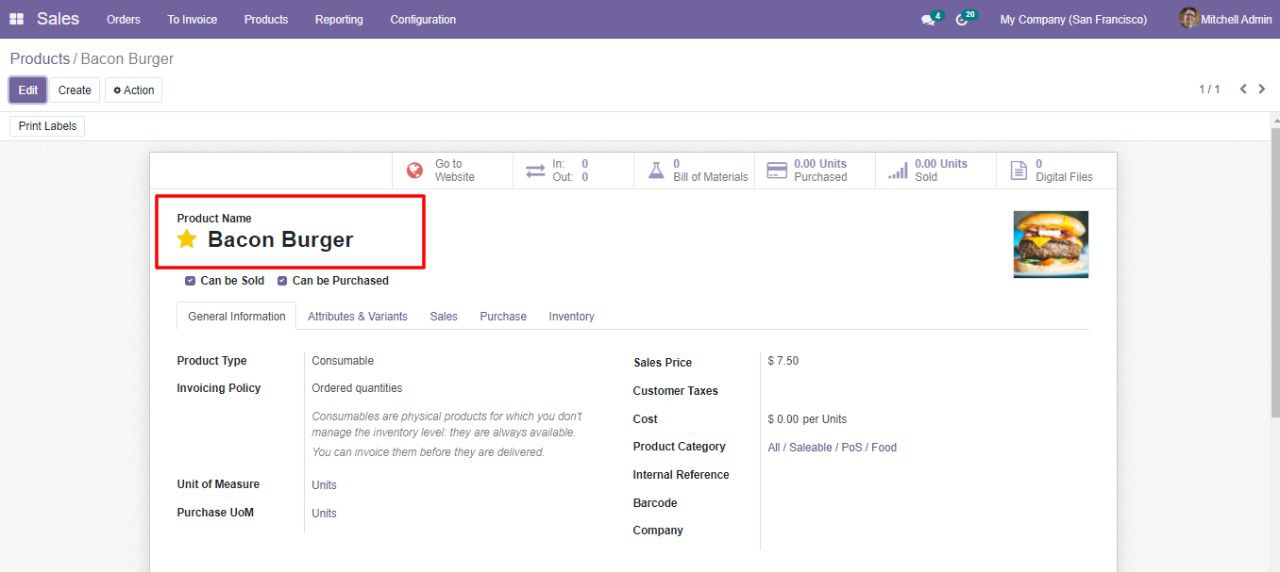Open the To Invoice menu
Screen dimensions: 1280x572
[192, 20]
